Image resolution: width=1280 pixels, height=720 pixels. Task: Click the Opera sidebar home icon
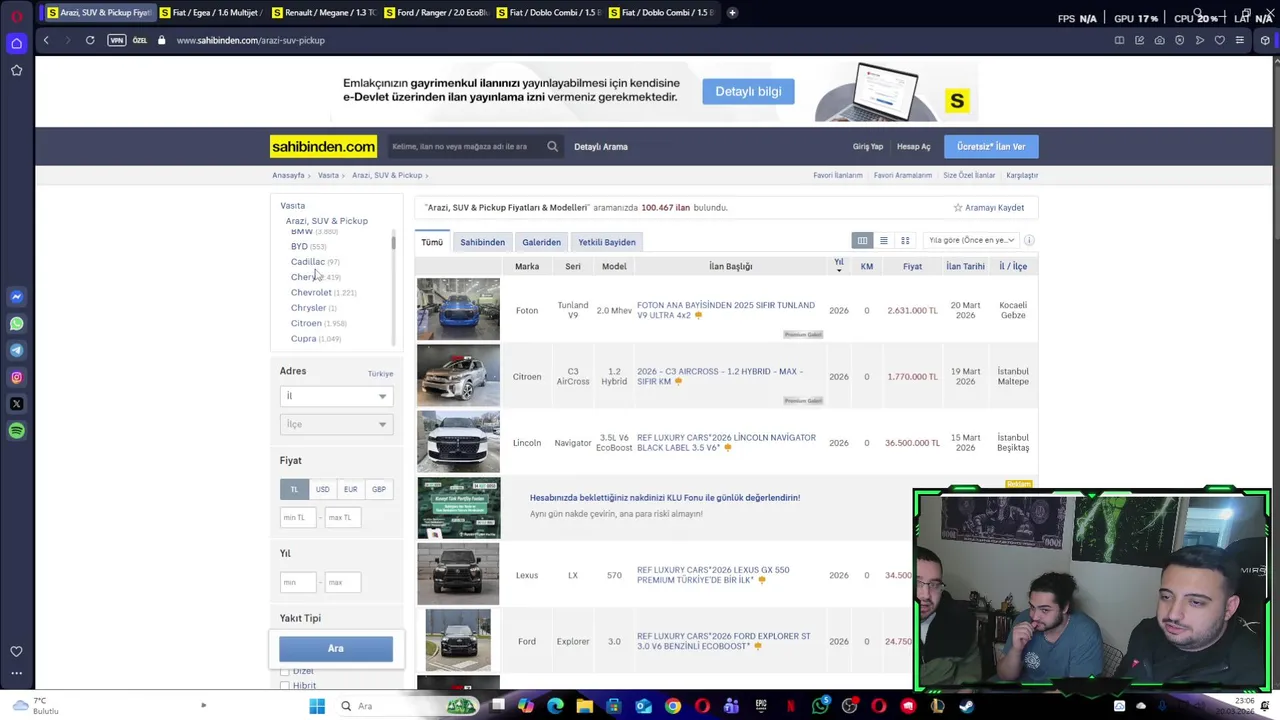[x=16, y=43]
